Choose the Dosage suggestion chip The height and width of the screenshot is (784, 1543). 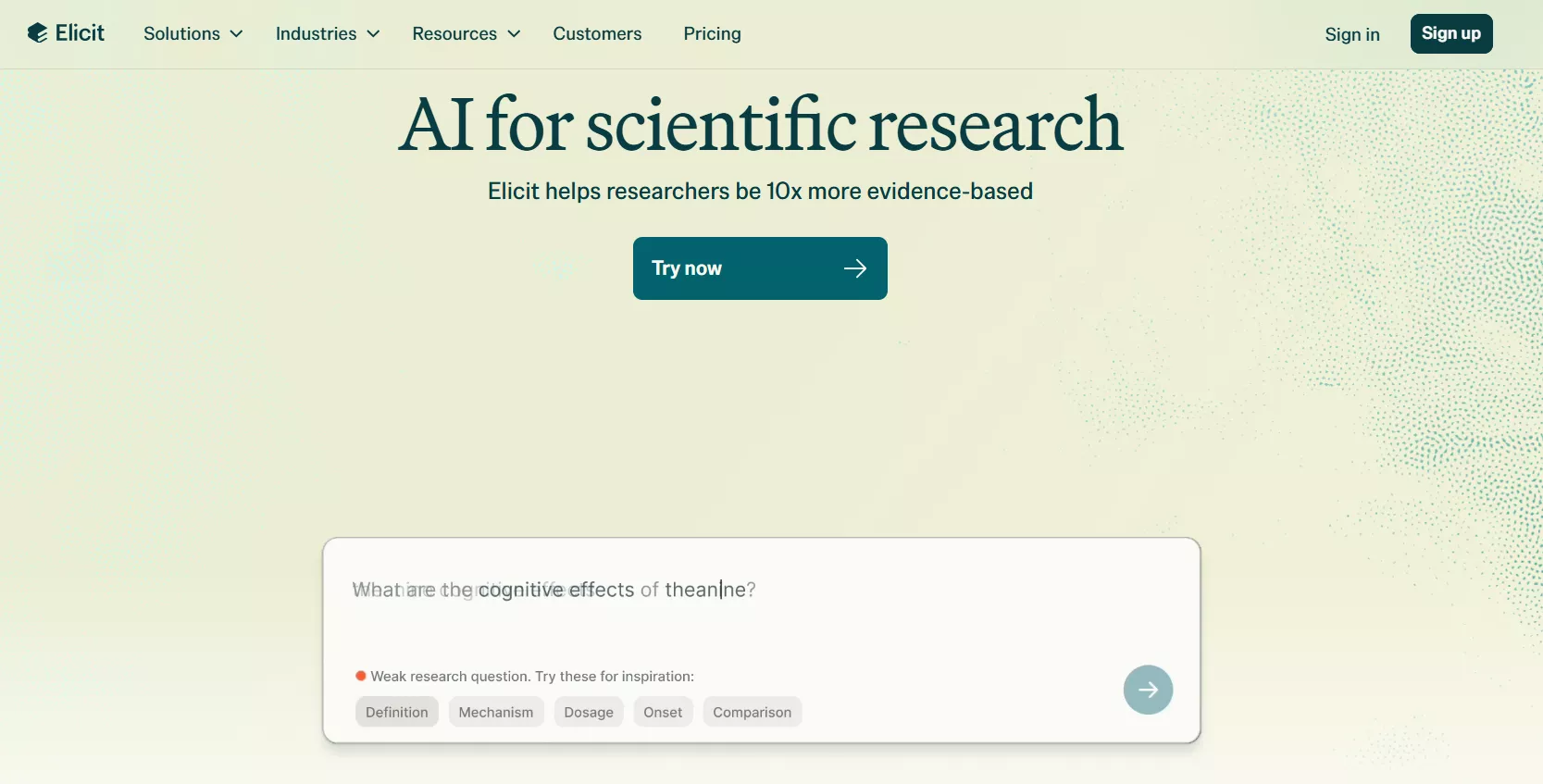(589, 712)
